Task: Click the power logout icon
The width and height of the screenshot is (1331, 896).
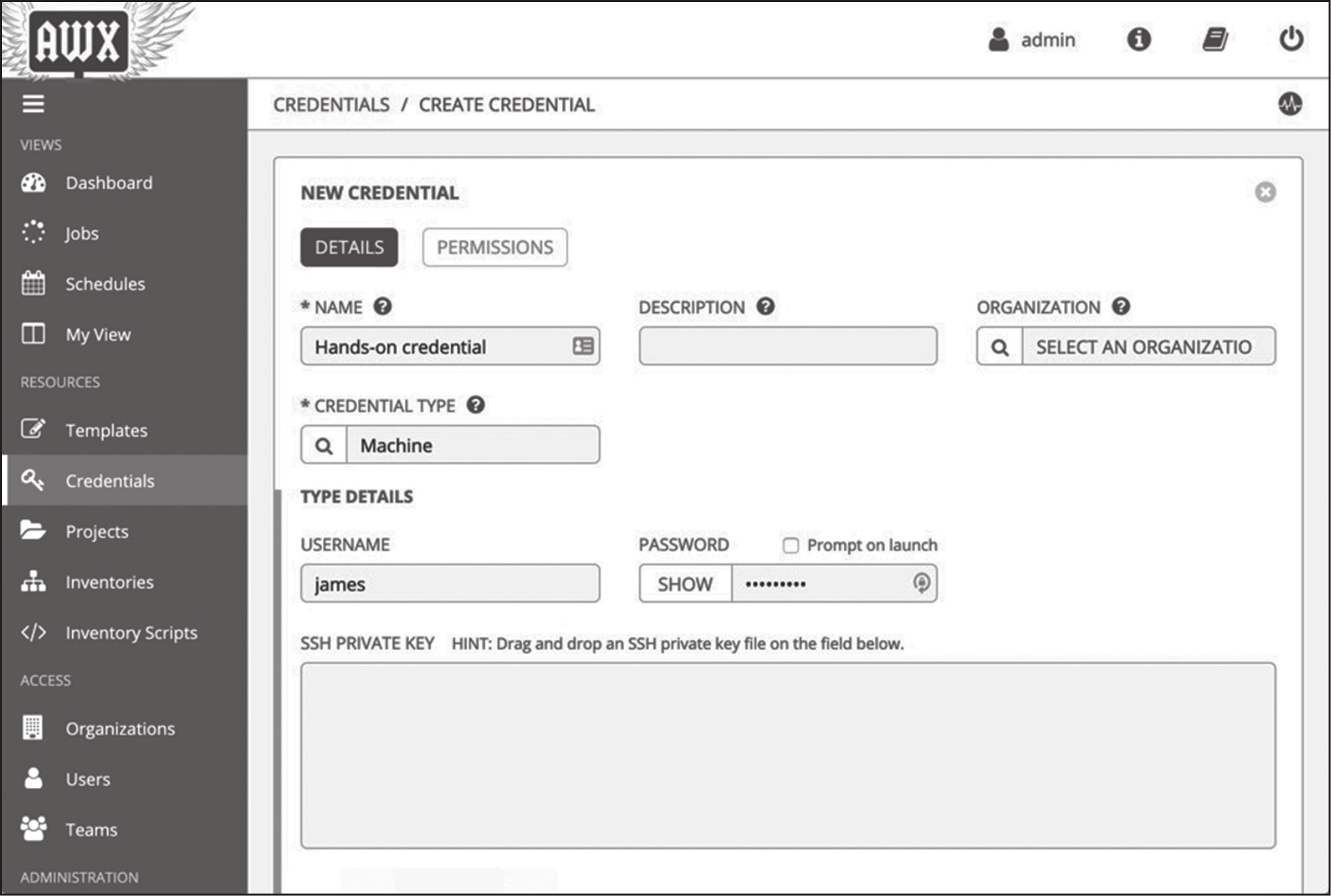Action: coord(1291,39)
